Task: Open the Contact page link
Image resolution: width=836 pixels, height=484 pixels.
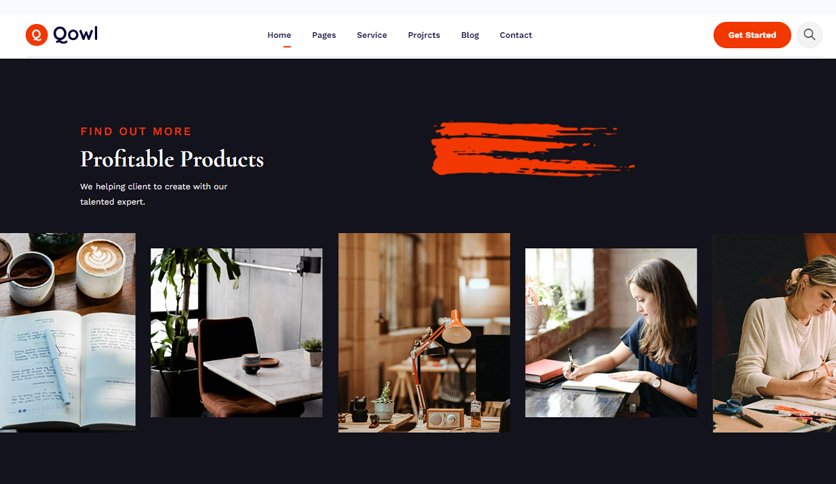Action: [x=516, y=35]
